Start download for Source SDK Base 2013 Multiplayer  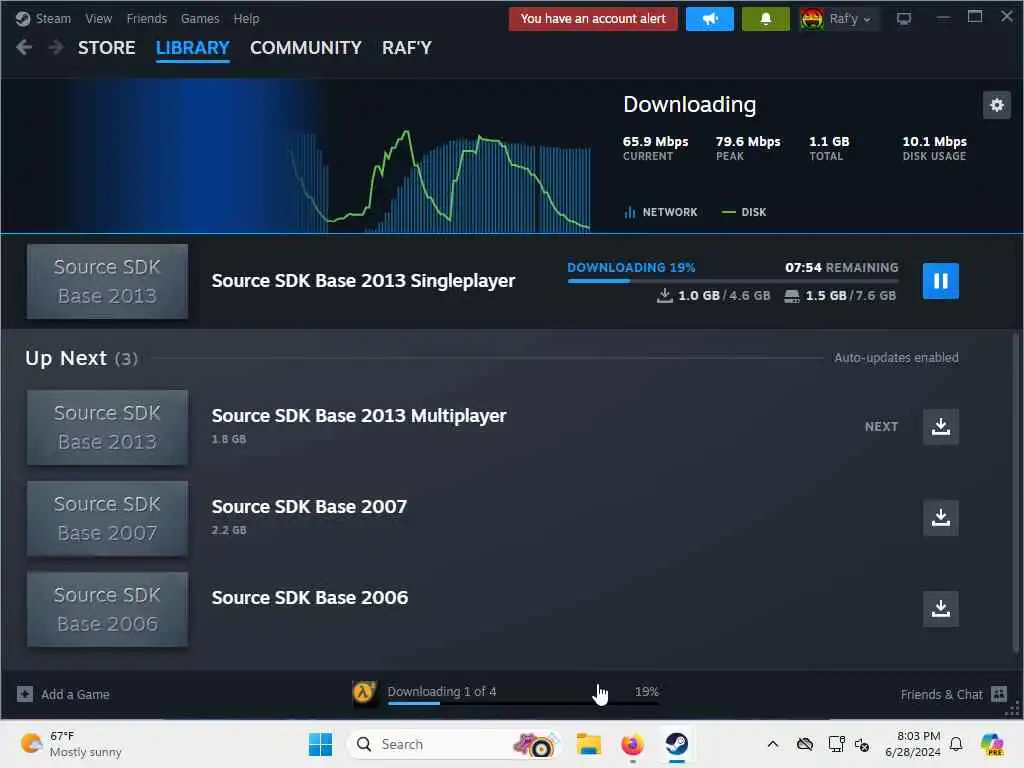[x=940, y=426]
